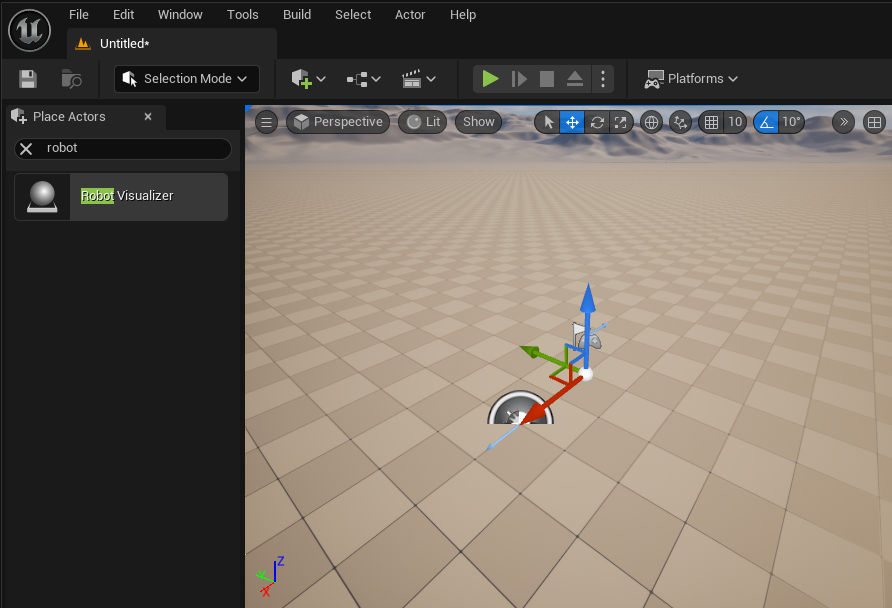Open the Actor menu
892x608 pixels.
coord(410,15)
